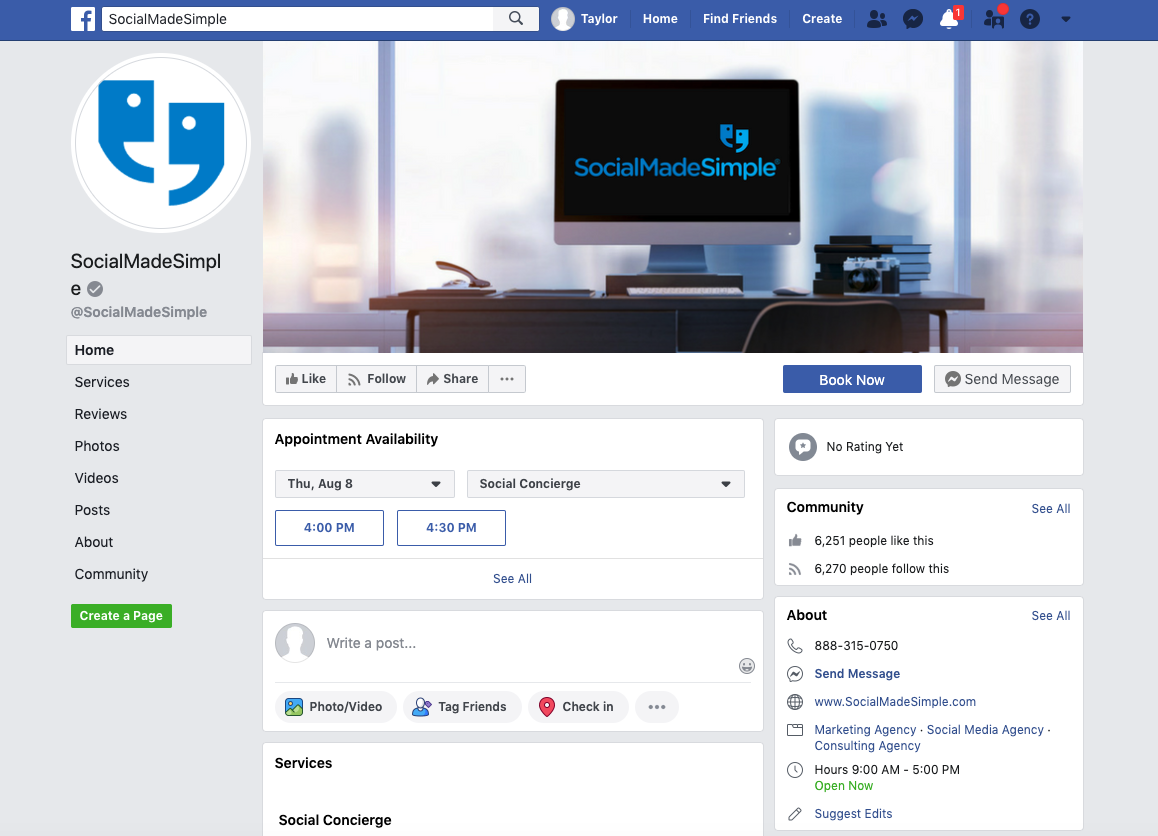
Task: Click the No Rating Yet star icon
Action: click(803, 447)
